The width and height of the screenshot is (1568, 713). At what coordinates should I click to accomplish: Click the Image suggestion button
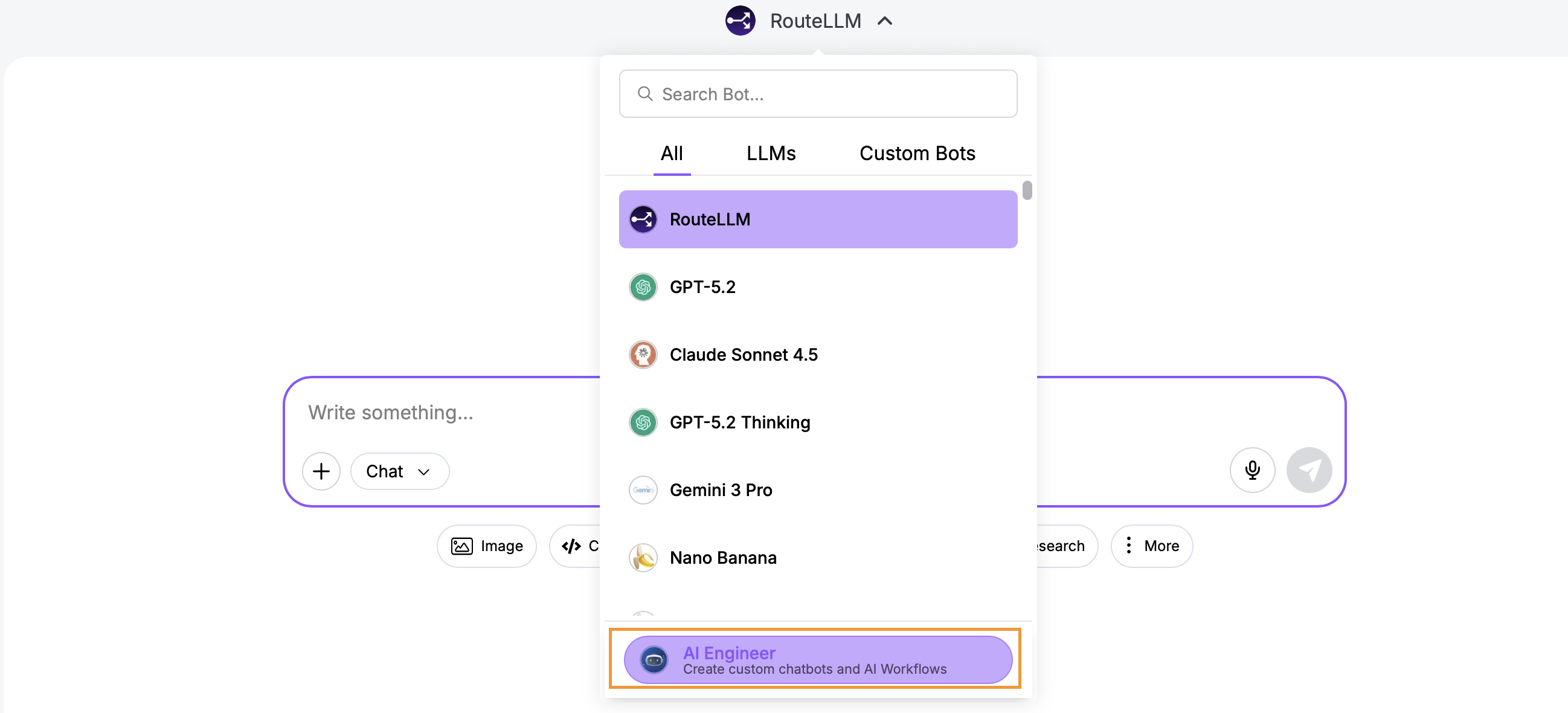point(486,546)
